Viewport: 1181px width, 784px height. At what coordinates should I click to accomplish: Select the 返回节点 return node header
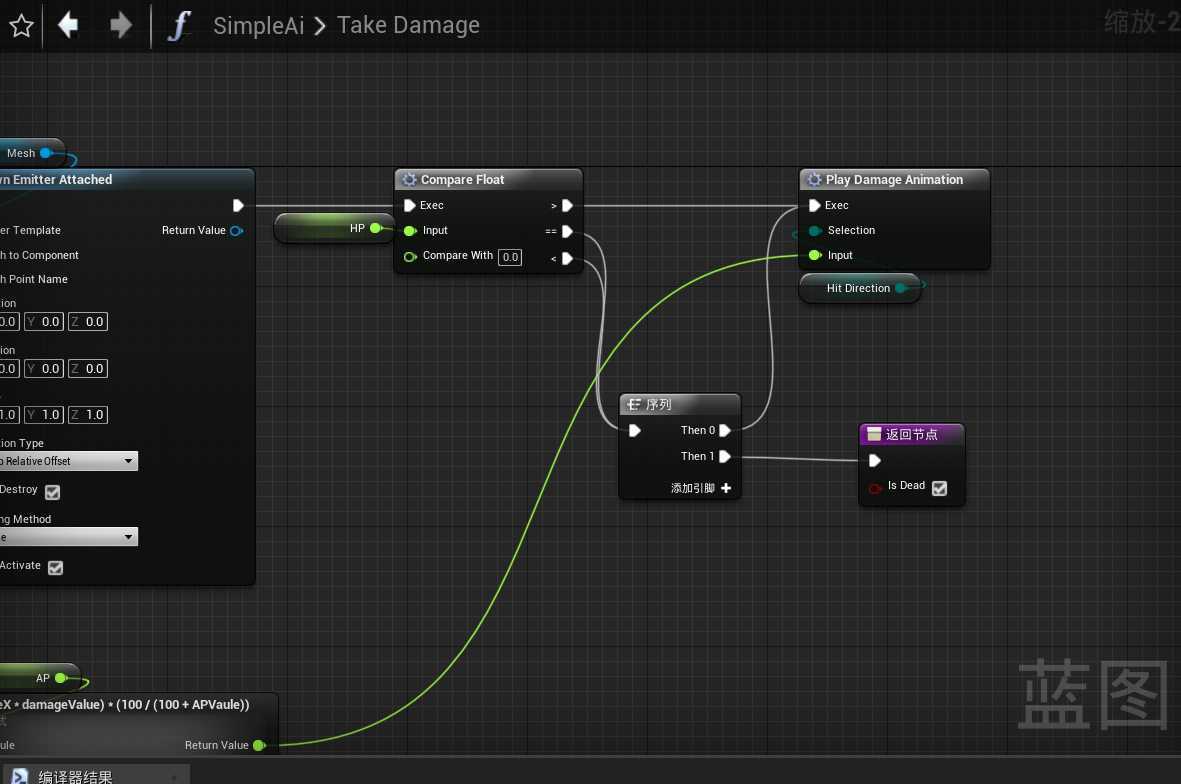(x=911, y=434)
